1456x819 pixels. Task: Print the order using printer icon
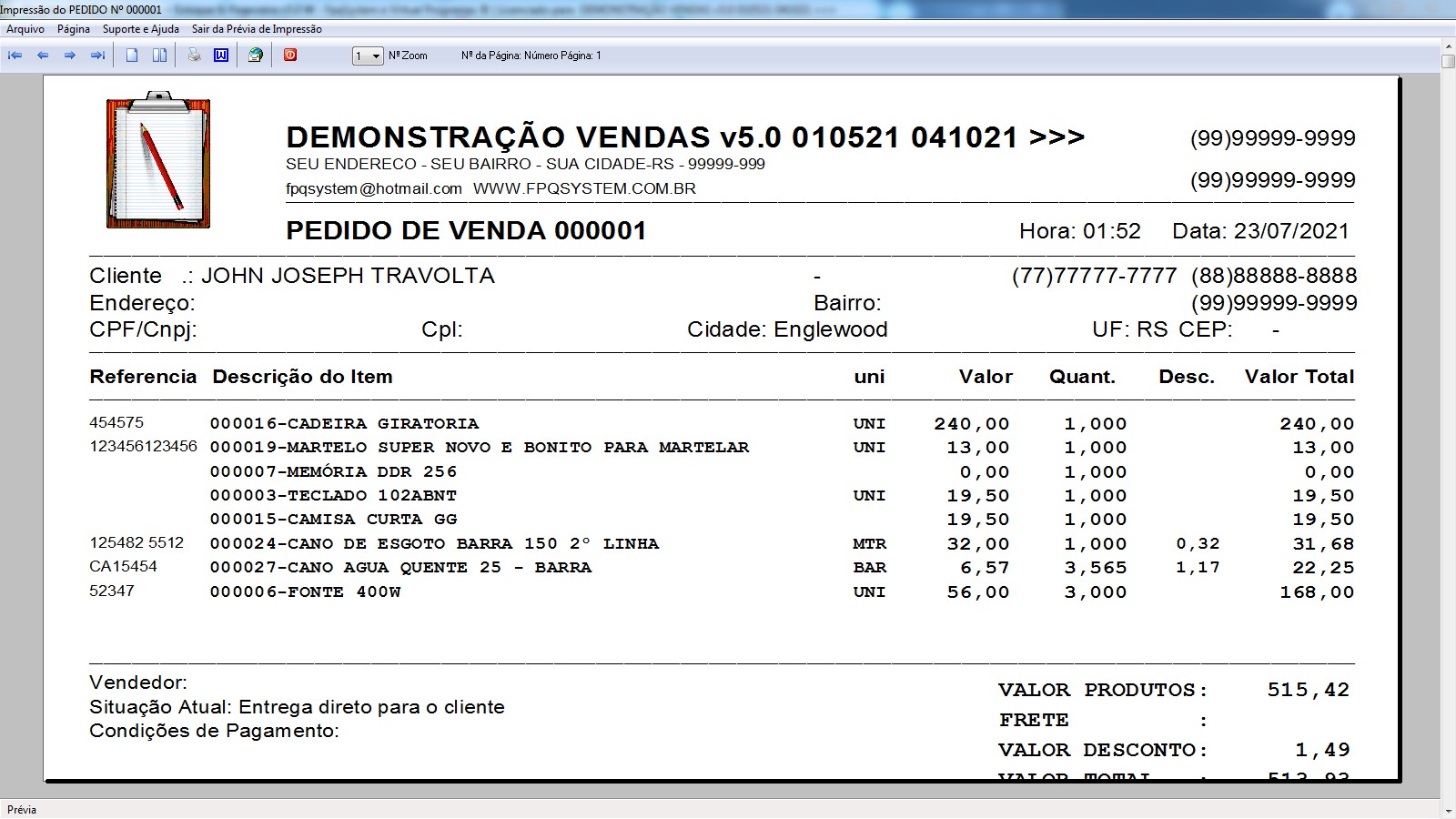194,56
